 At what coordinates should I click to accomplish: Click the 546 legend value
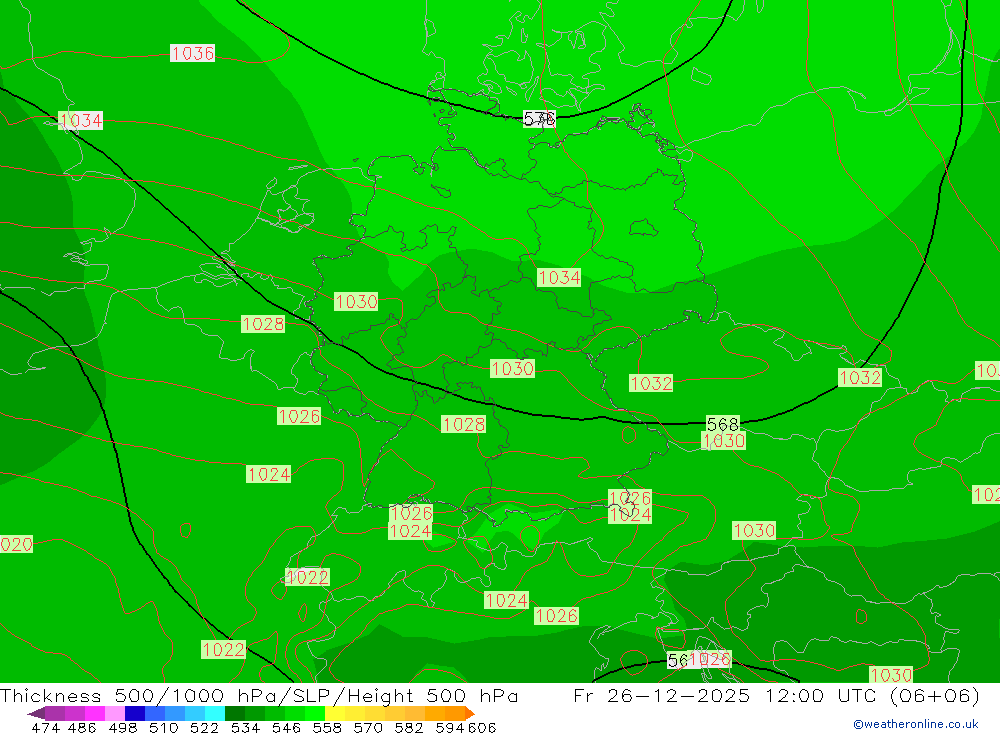tap(286, 727)
